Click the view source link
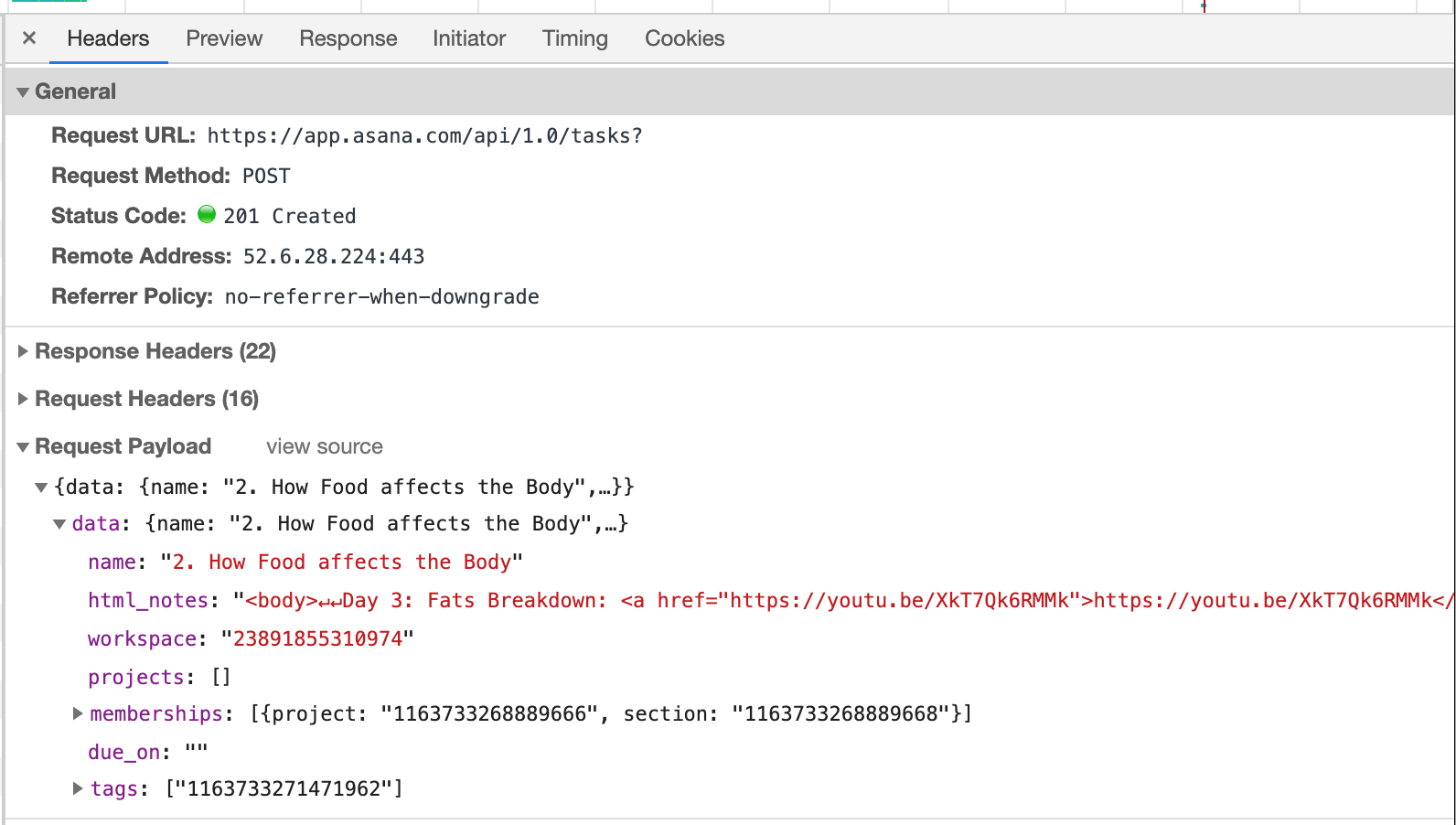Viewport: 1456px width, 825px height. tap(324, 446)
